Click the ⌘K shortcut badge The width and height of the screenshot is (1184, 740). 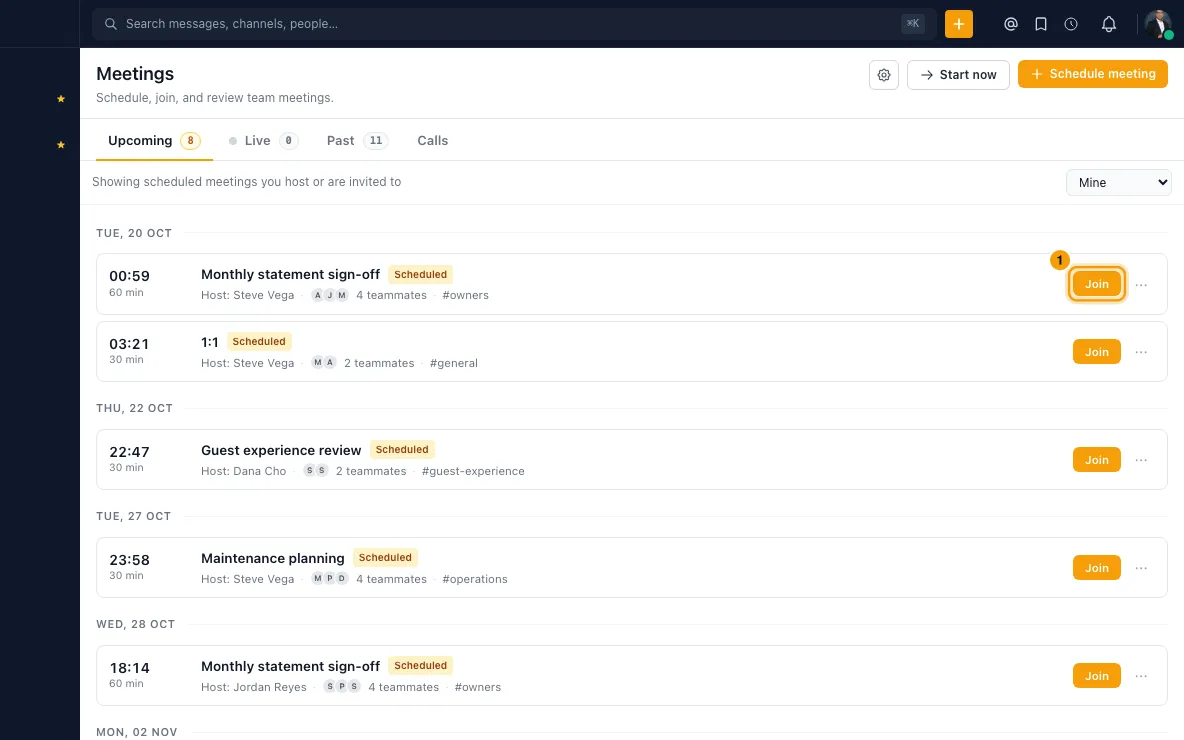pos(913,23)
